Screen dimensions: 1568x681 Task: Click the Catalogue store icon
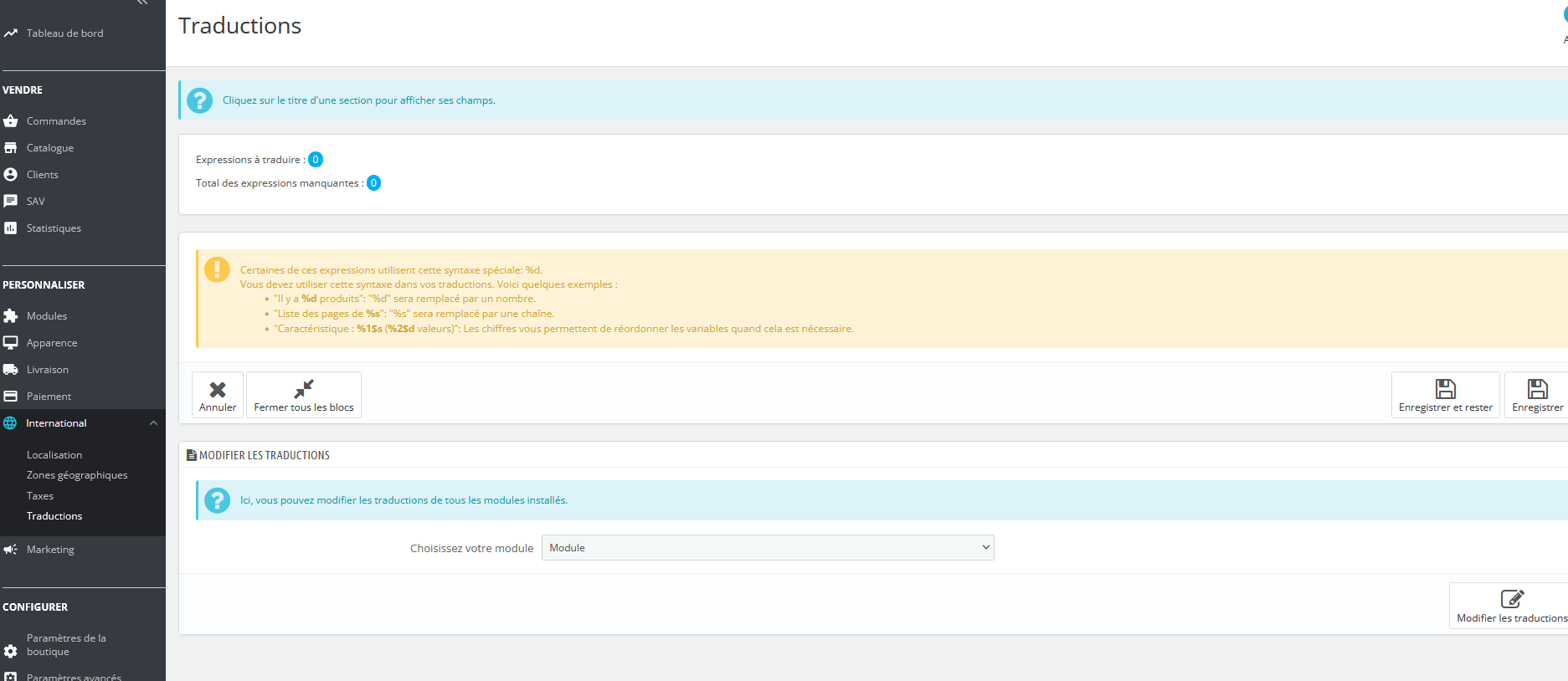11,148
